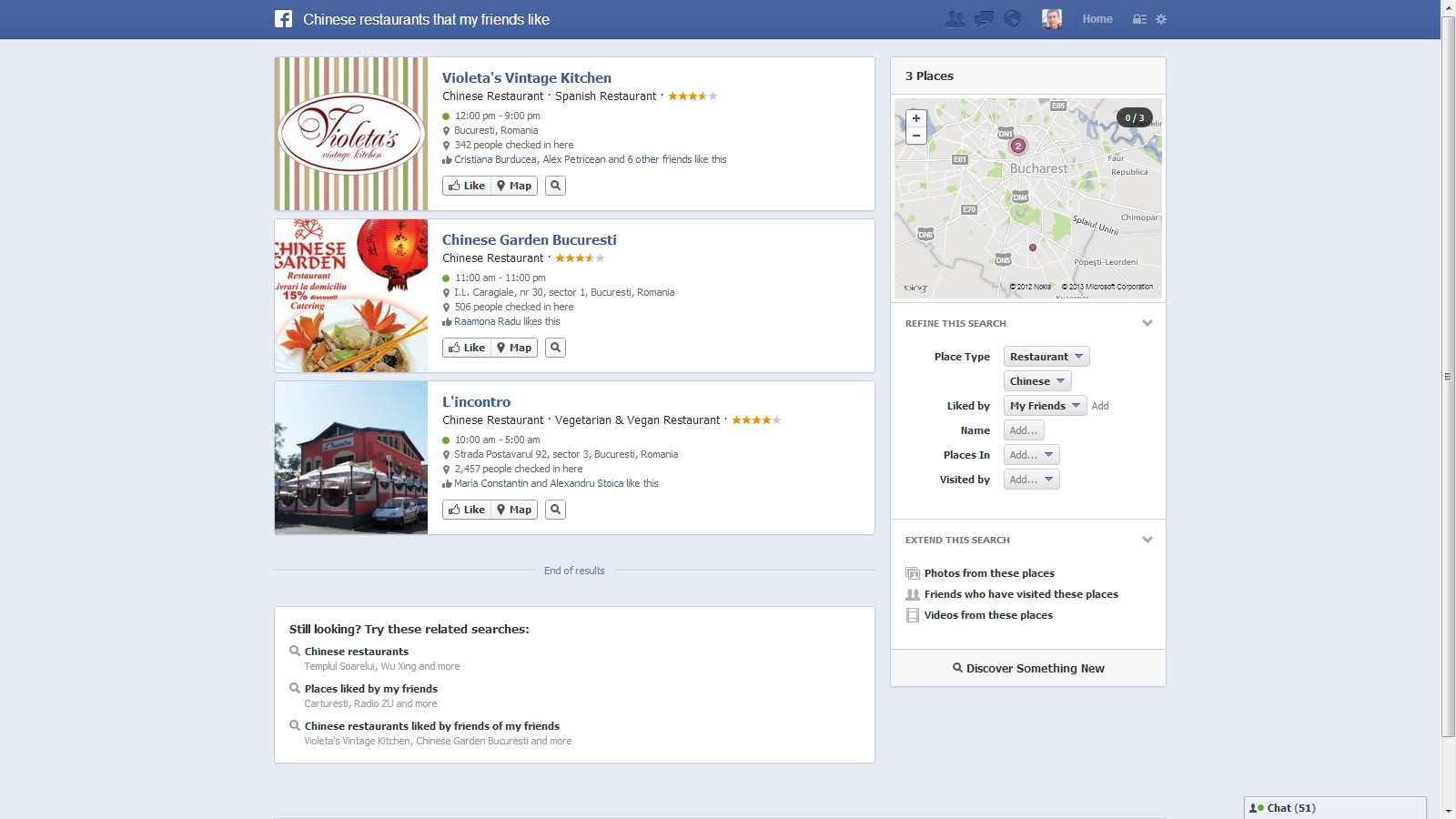Screen dimensions: 1456x819
Task: Toggle Like on L'incontro
Action: (468, 510)
